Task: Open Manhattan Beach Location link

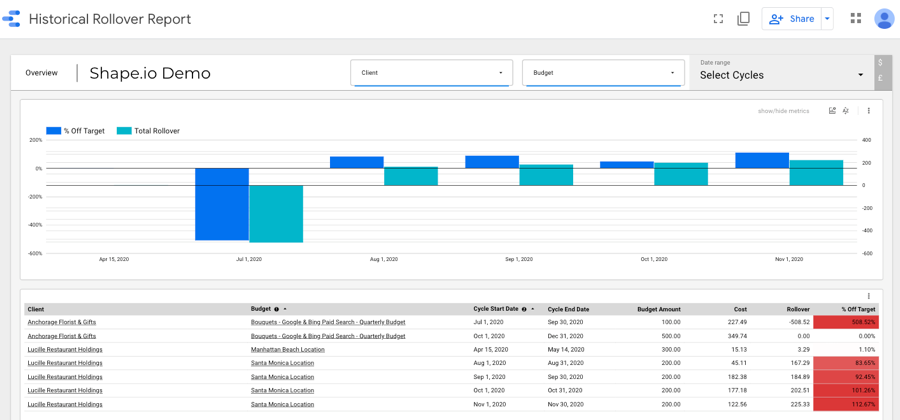Action: pyautogui.click(x=288, y=349)
